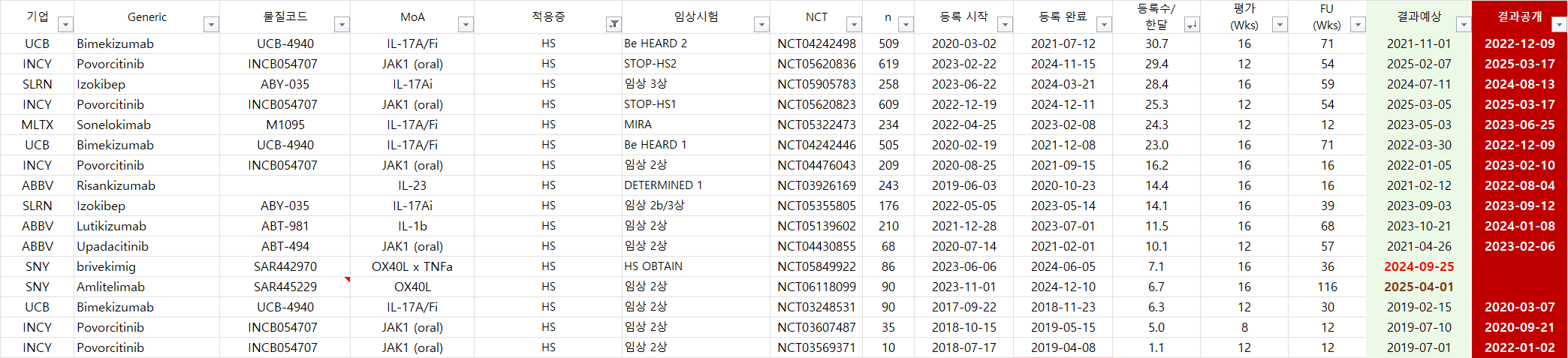Select the MLTX company cell
Screen dimensions: 1568x358
point(37,125)
